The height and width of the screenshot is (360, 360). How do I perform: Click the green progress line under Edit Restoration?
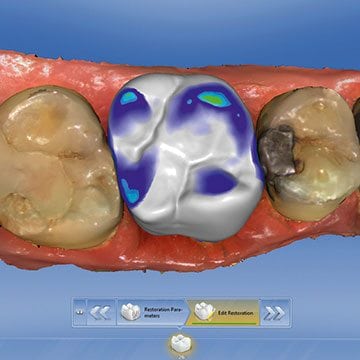pos(224,323)
